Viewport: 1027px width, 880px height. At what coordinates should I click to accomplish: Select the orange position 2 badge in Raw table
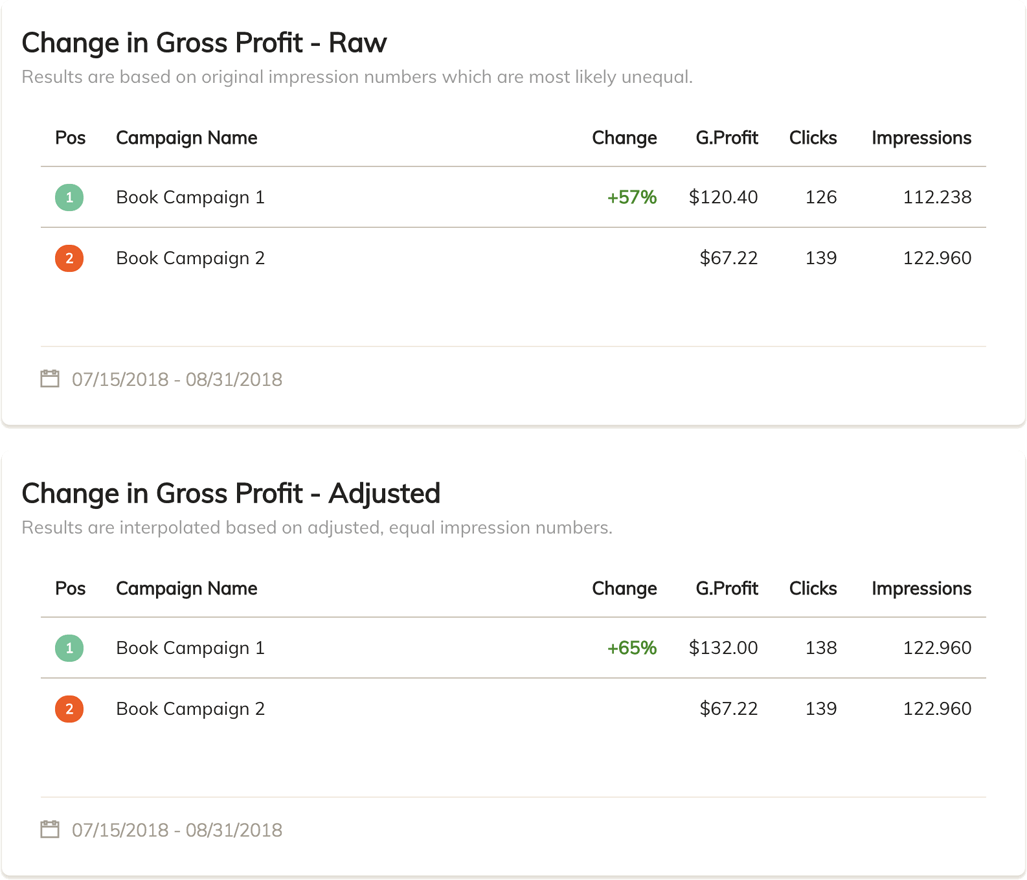(68, 258)
